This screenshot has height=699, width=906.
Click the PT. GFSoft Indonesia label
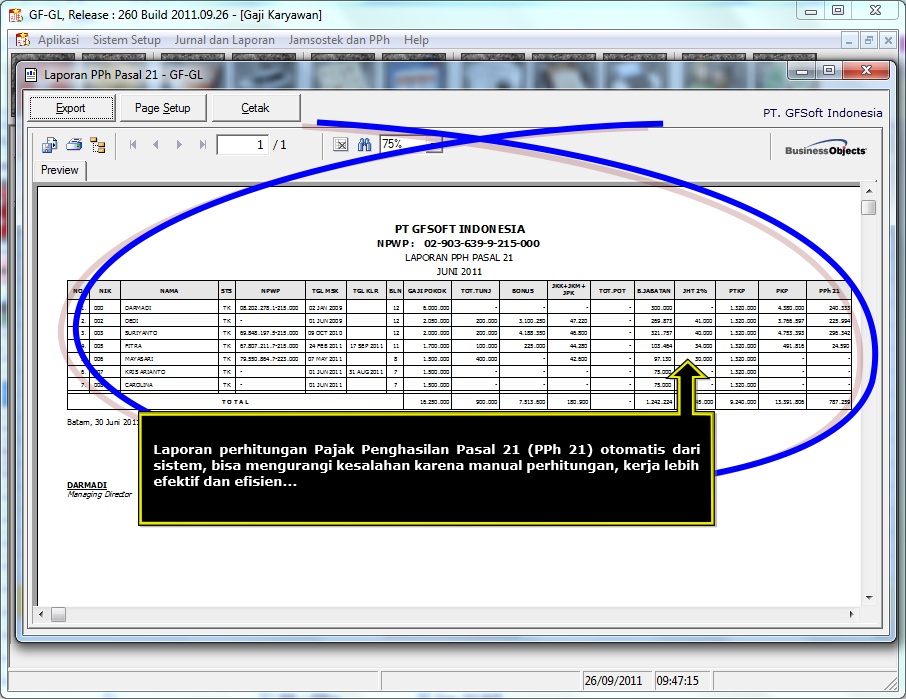[822, 113]
